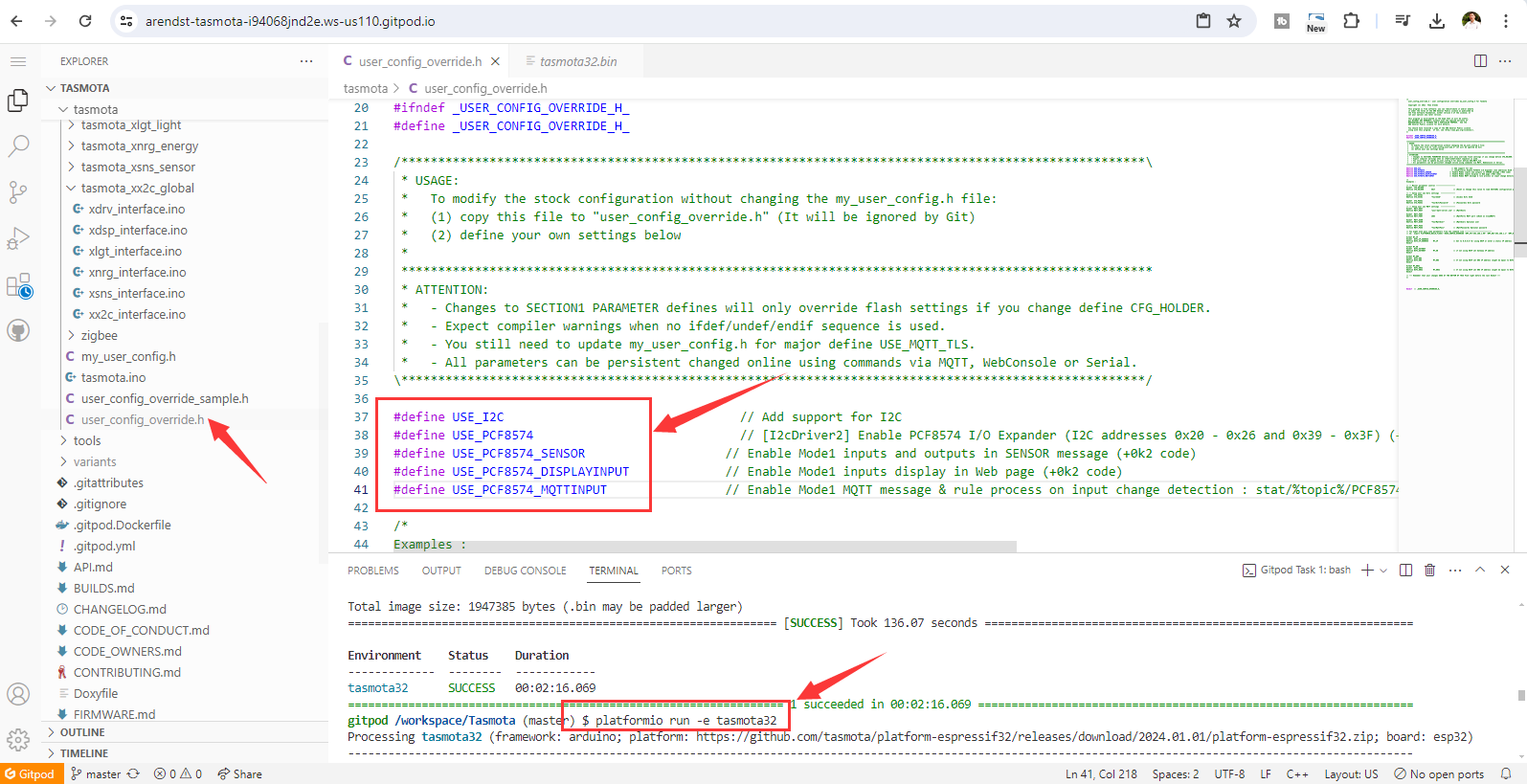
Task: Open Source Control view icon
Action: pyautogui.click(x=18, y=192)
